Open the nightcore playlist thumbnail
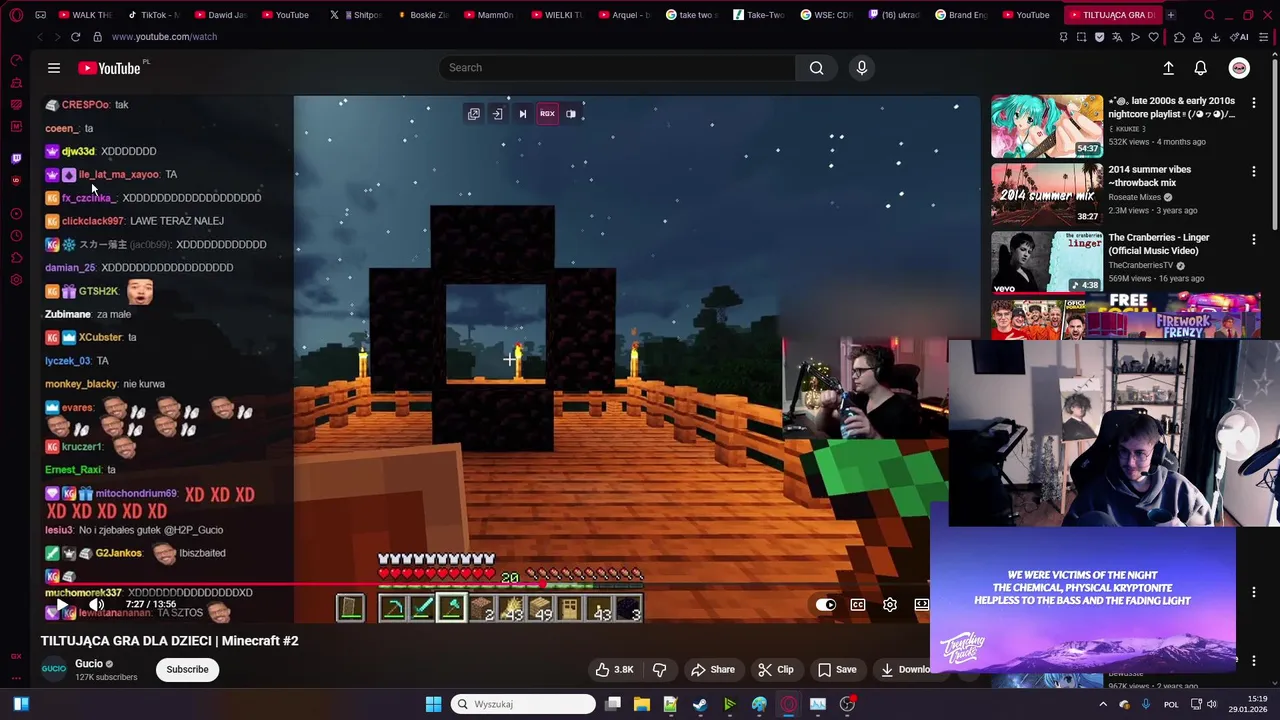 tap(1047, 127)
